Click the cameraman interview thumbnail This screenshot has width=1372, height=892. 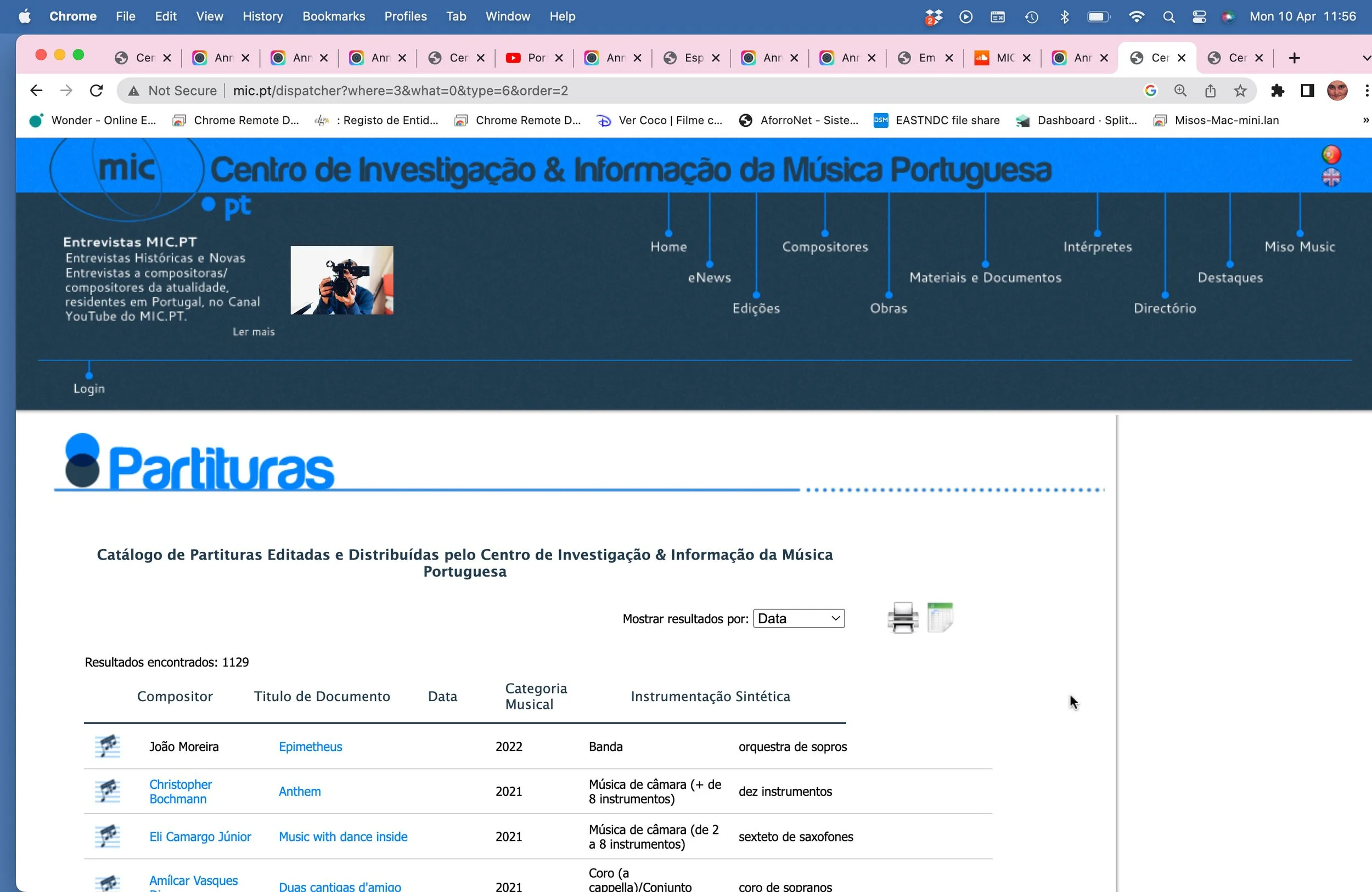click(342, 280)
